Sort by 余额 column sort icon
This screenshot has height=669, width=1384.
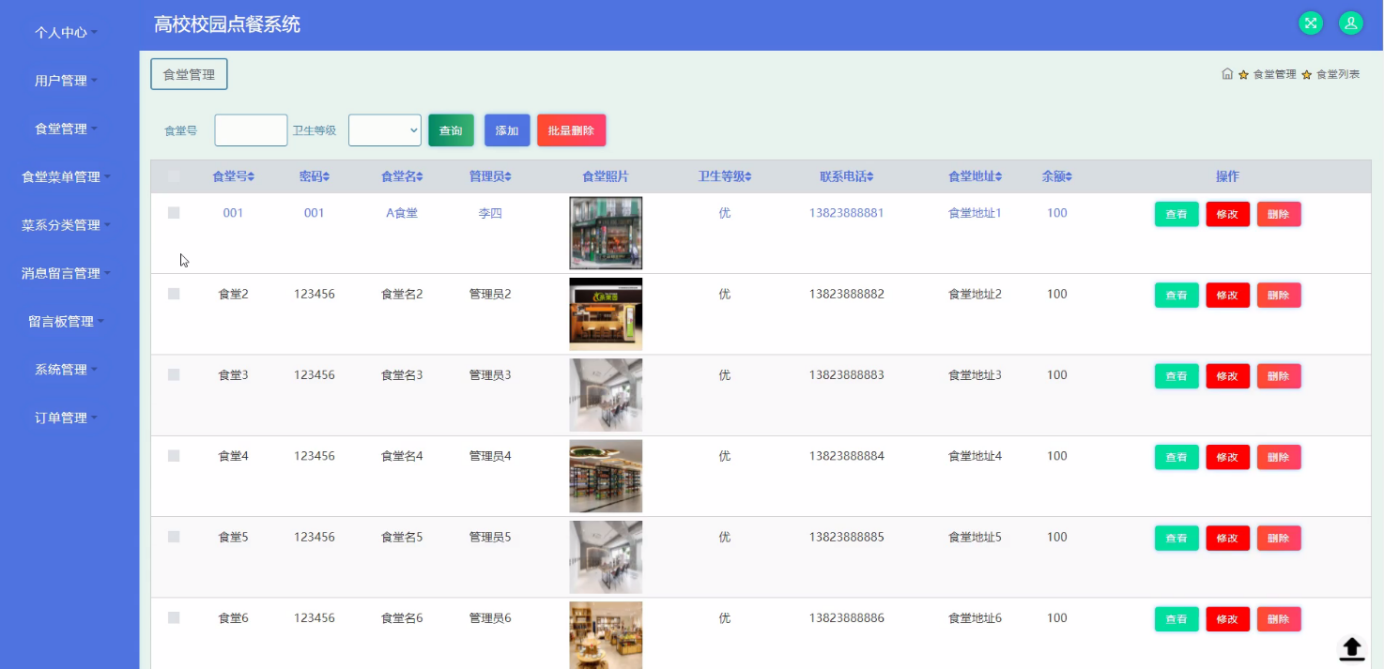pyautogui.click(x=1069, y=177)
